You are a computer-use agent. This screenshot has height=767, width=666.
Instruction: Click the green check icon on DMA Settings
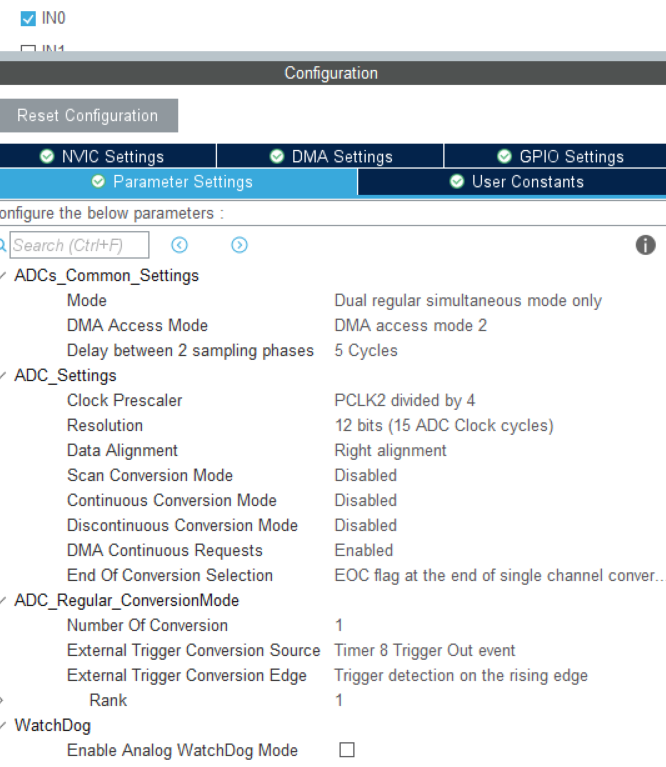click(x=277, y=157)
